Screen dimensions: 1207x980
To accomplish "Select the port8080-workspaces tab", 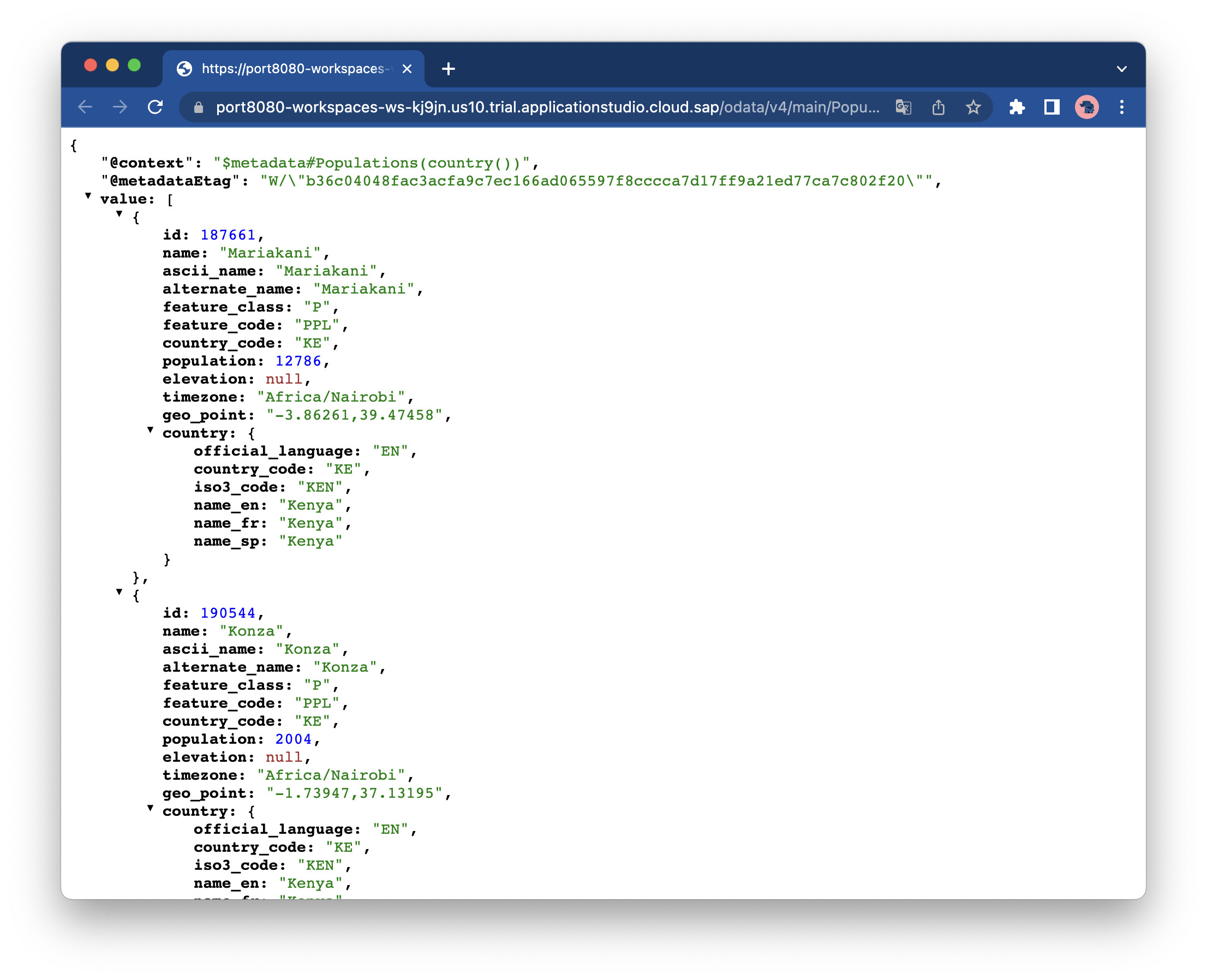I will tap(293, 69).
